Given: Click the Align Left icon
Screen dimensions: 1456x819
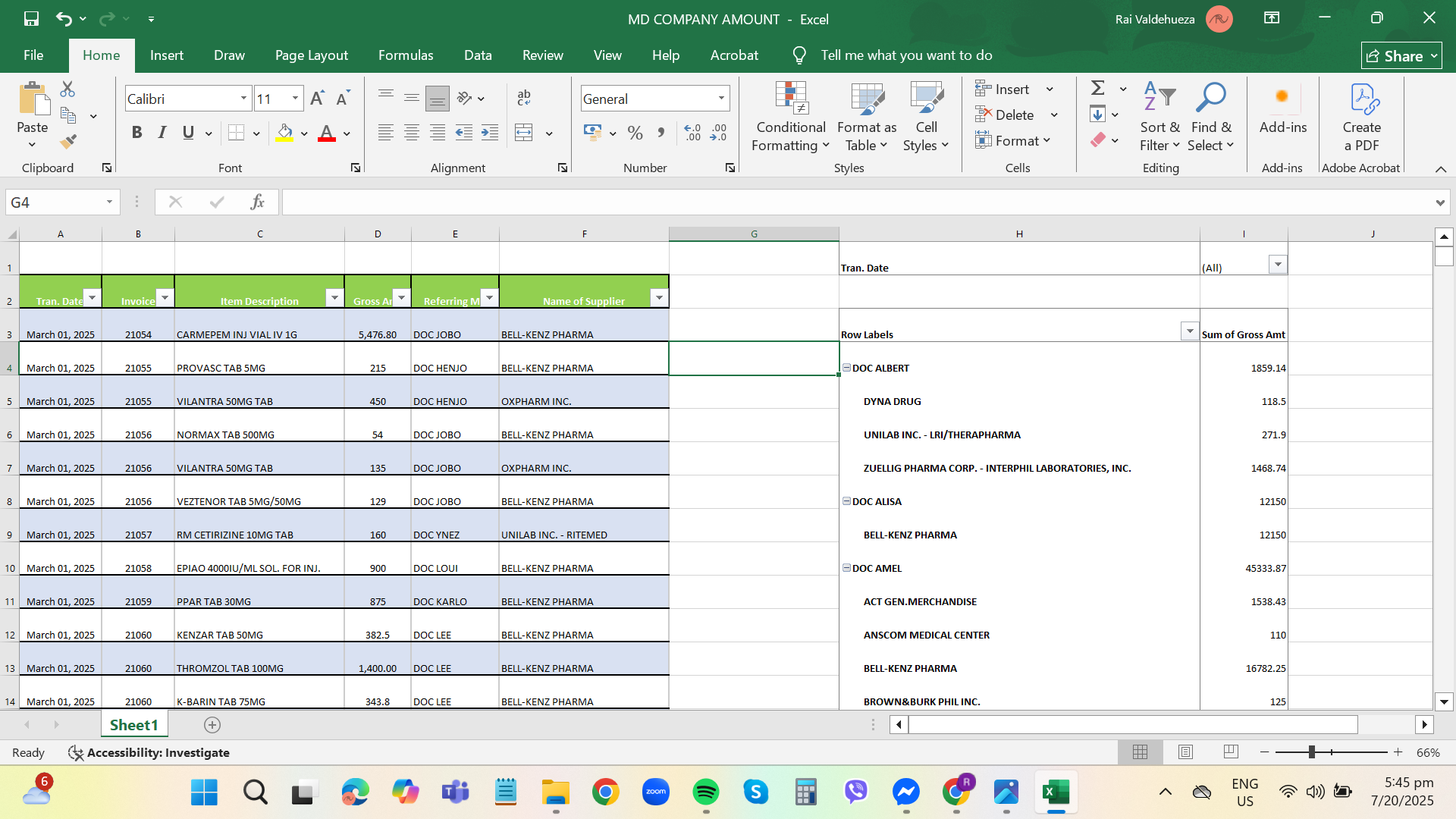Looking at the screenshot, I should pyautogui.click(x=386, y=133).
